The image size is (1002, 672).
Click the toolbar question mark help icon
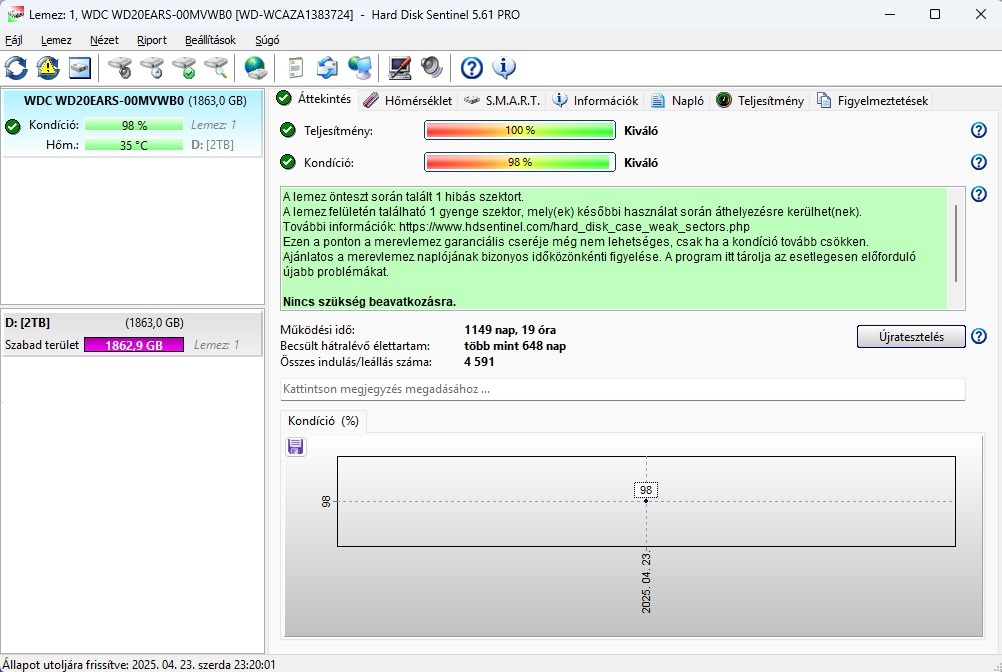[x=472, y=68]
